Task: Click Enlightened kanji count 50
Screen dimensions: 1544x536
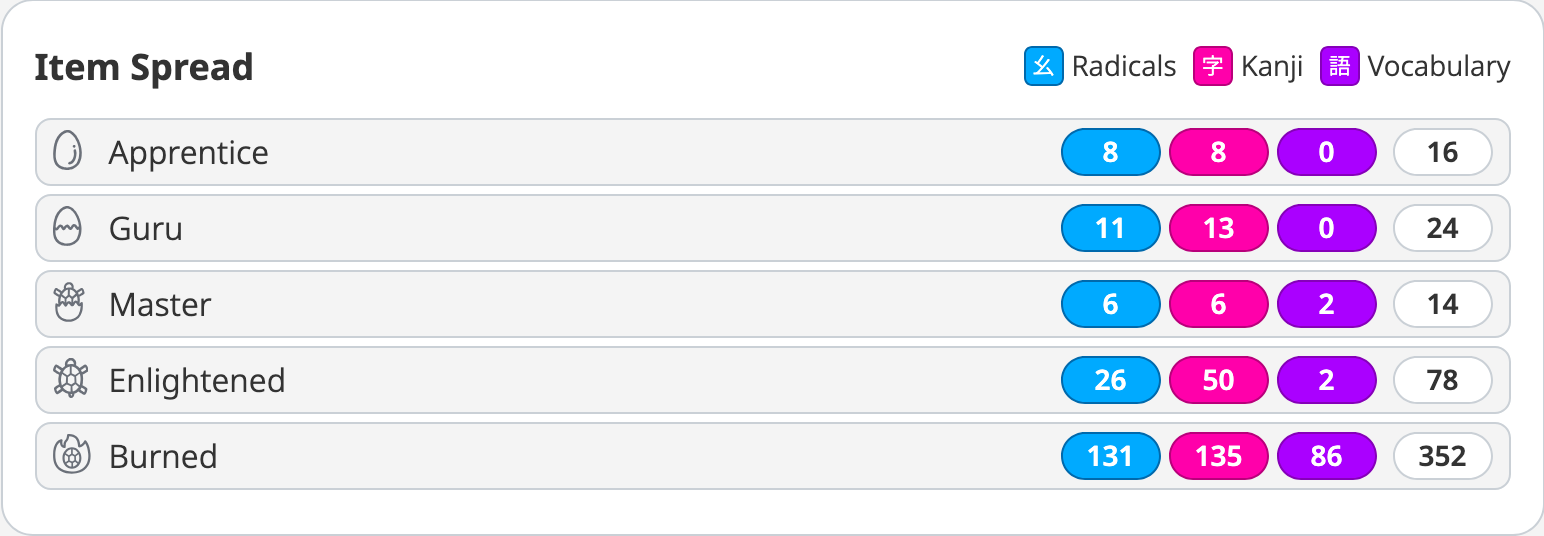Action: coord(1218,380)
